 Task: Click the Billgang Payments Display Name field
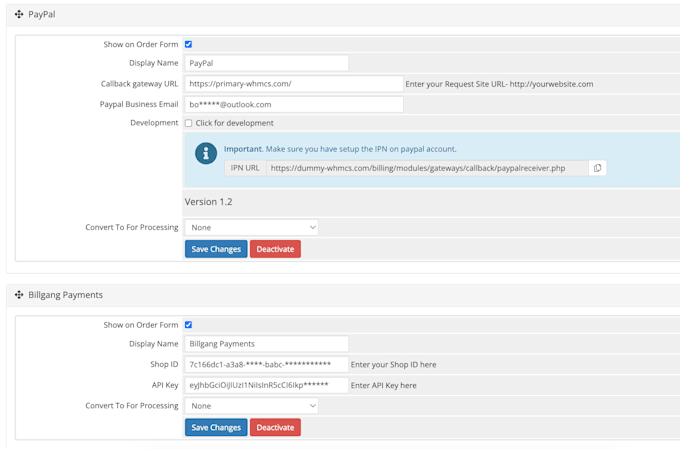267,344
